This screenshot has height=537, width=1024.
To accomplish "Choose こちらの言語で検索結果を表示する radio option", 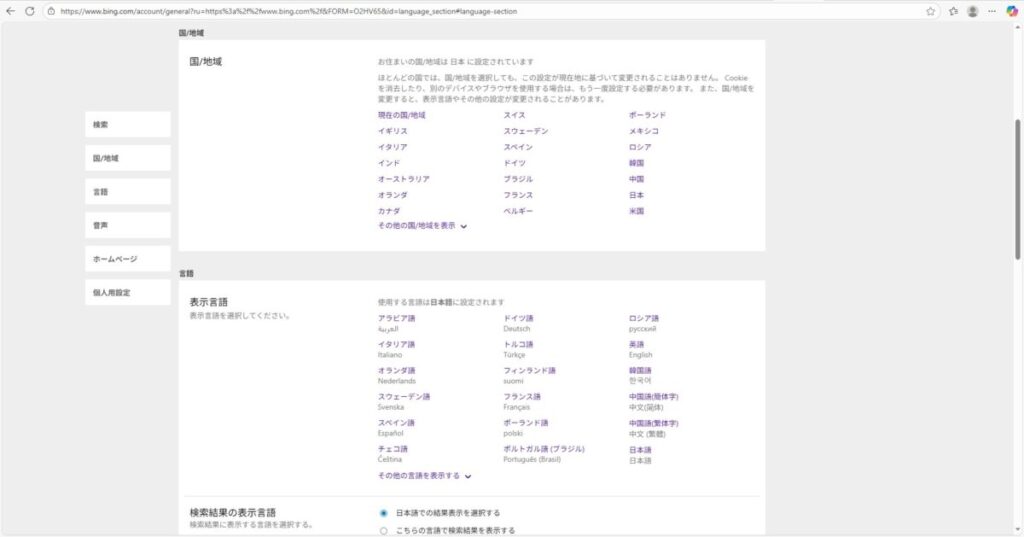I will click(384, 531).
